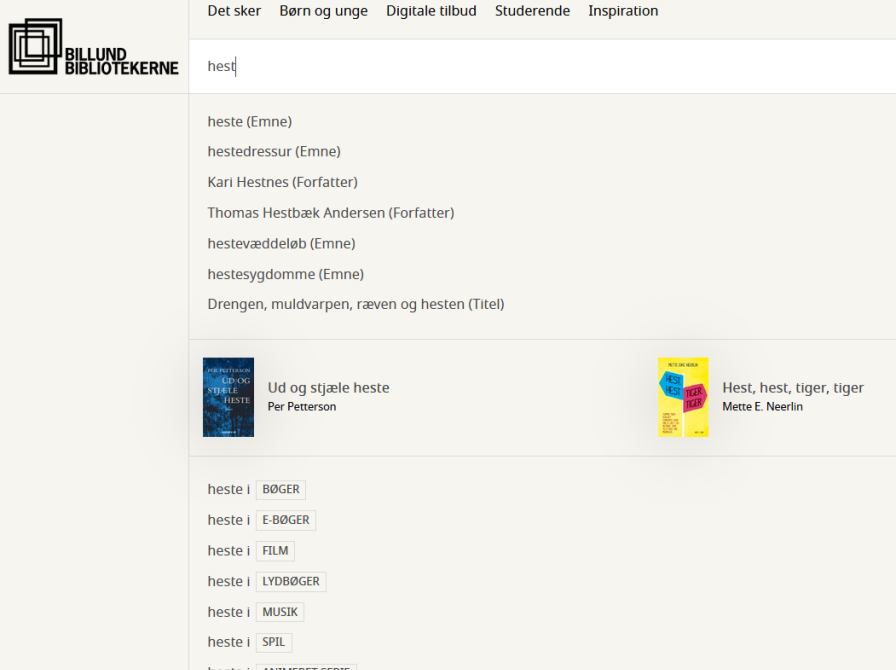Screen dimensions: 896x670
Task: Open the Studerende menu item
Action: pos(532,11)
